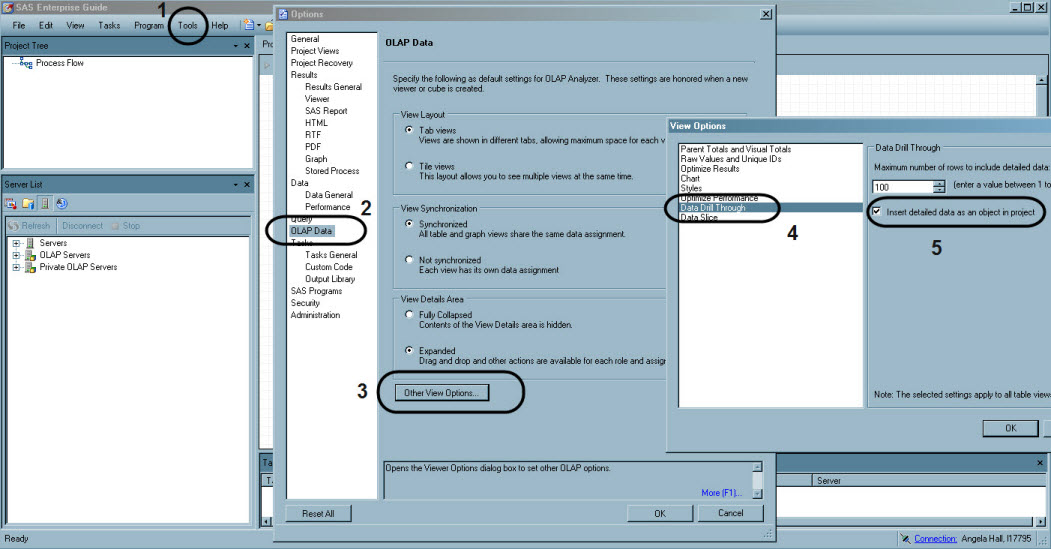1051x549 pixels.
Task: Select Optimize Results in View Options
Action: click(710, 169)
